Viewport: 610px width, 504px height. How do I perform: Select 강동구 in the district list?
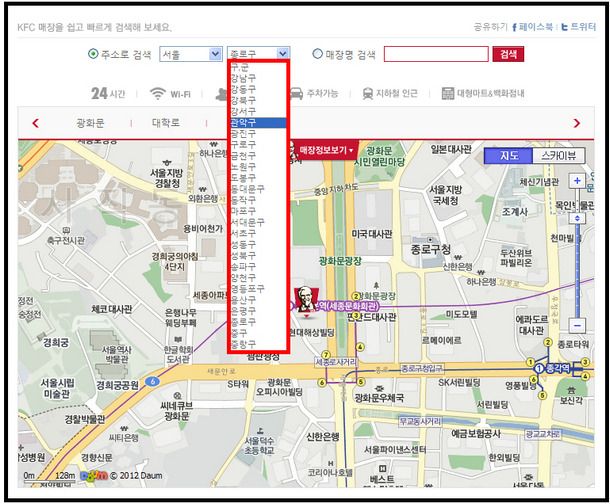click(x=258, y=89)
